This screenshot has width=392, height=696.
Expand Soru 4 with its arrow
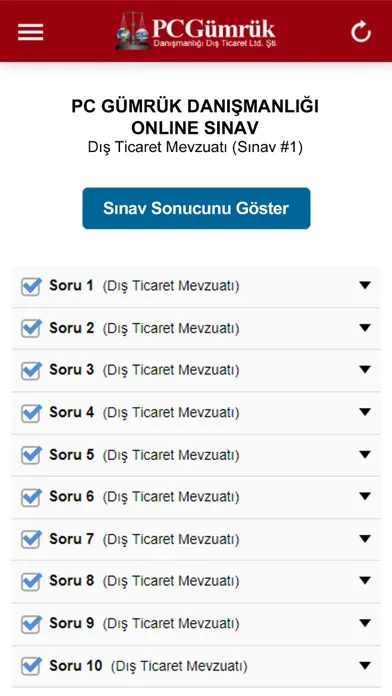(365, 412)
